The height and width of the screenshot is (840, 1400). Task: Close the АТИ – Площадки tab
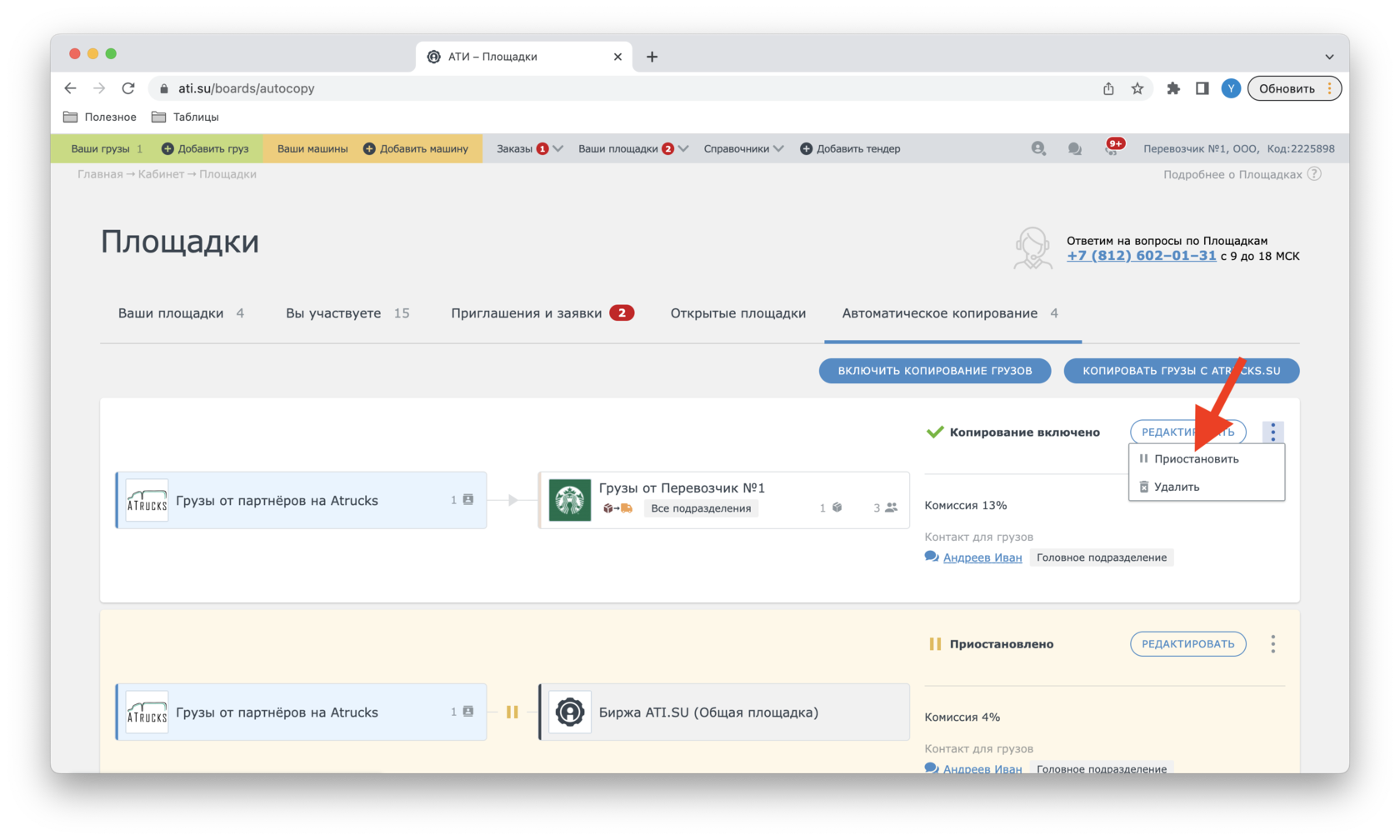click(617, 57)
